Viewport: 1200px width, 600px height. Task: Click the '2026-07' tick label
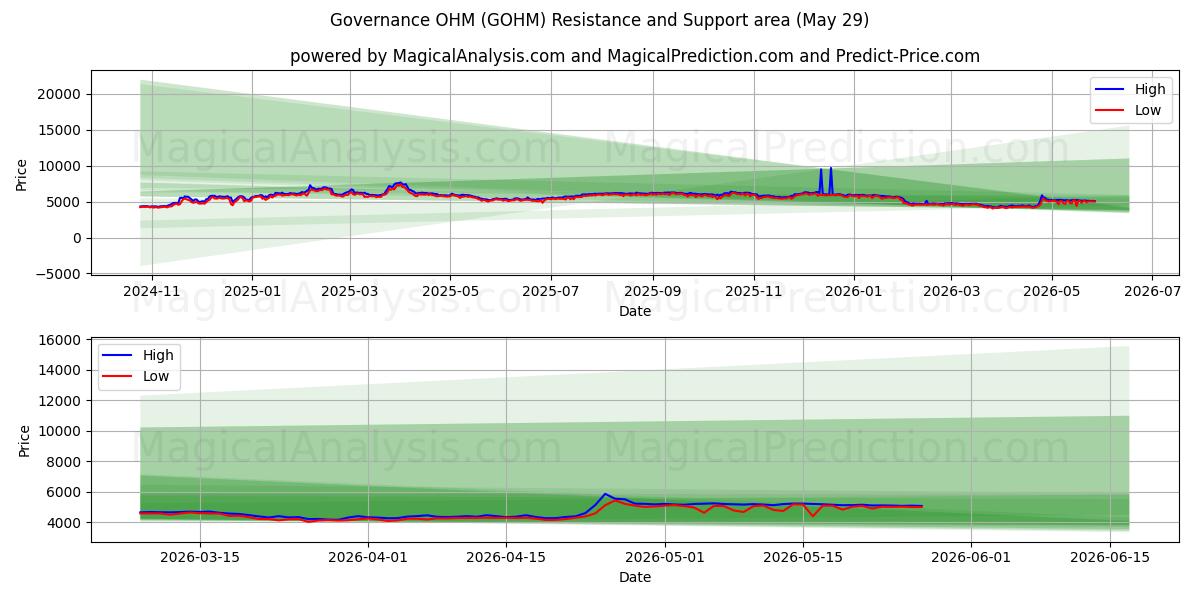tap(1152, 290)
